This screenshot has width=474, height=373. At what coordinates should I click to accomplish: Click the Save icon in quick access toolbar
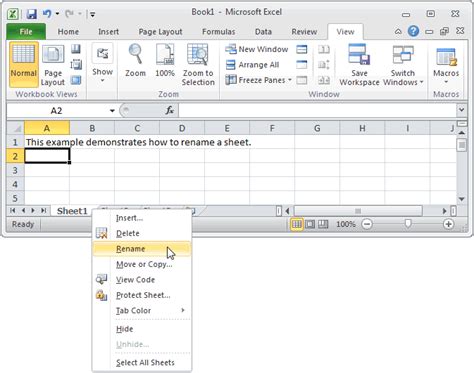click(x=32, y=14)
